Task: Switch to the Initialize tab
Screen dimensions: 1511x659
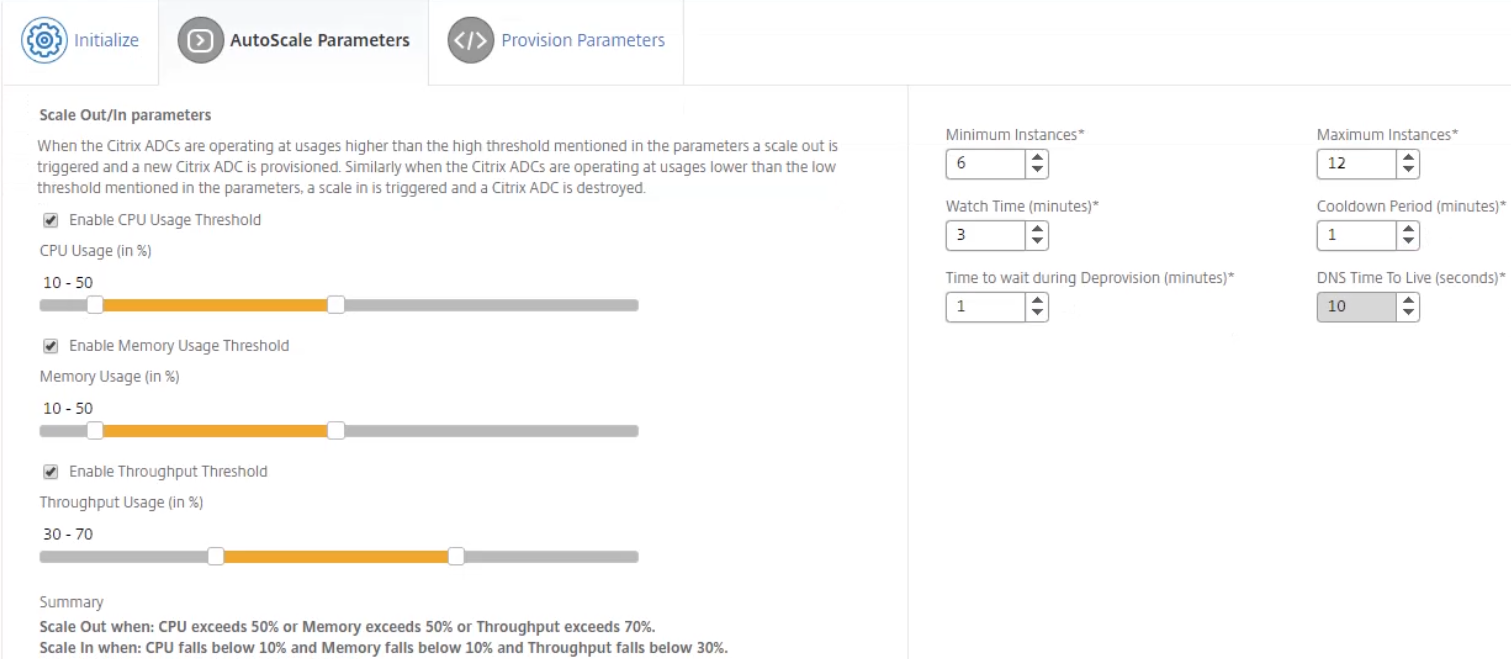Action: pyautogui.click(x=106, y=41)
